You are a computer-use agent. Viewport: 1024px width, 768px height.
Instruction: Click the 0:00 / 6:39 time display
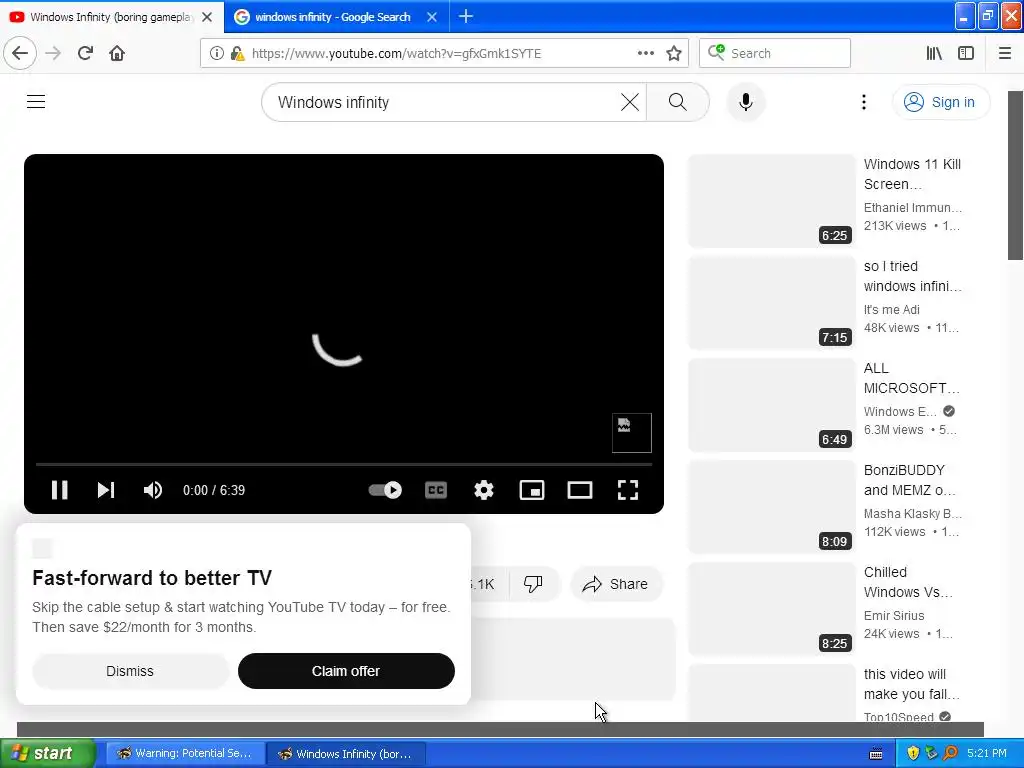pos(214,490)
